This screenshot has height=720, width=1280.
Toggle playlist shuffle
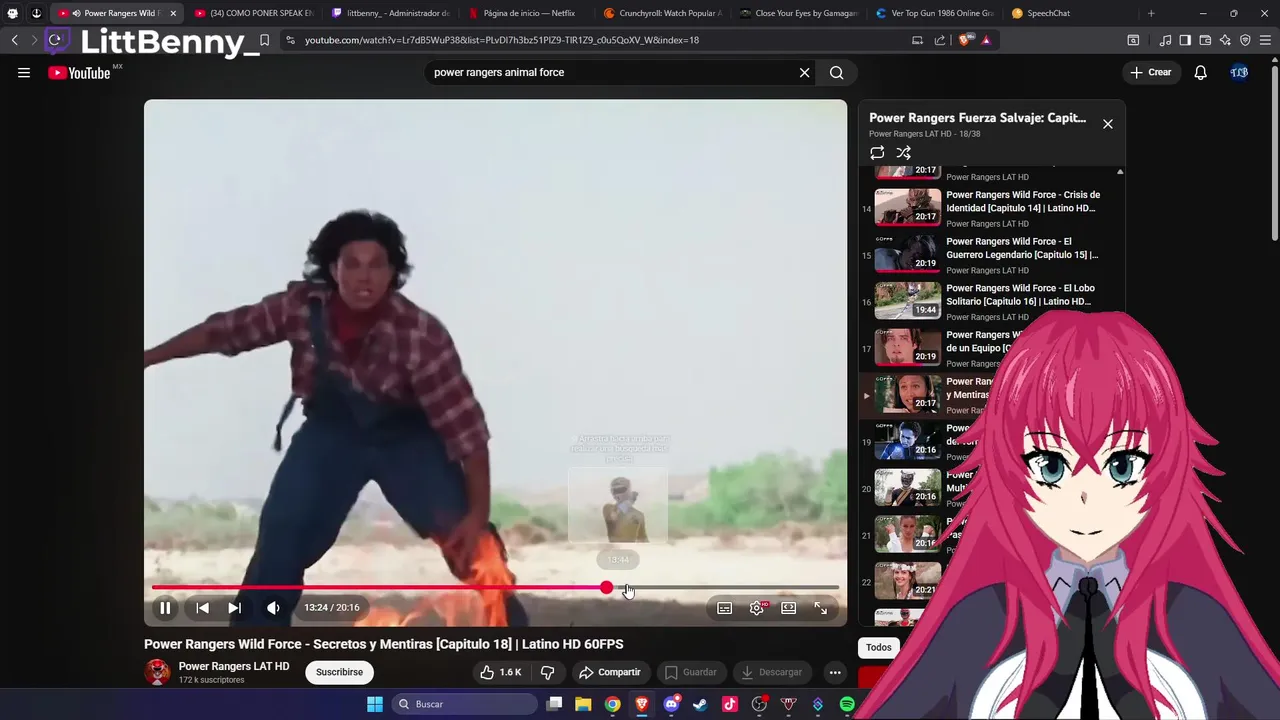click(904, 153)
